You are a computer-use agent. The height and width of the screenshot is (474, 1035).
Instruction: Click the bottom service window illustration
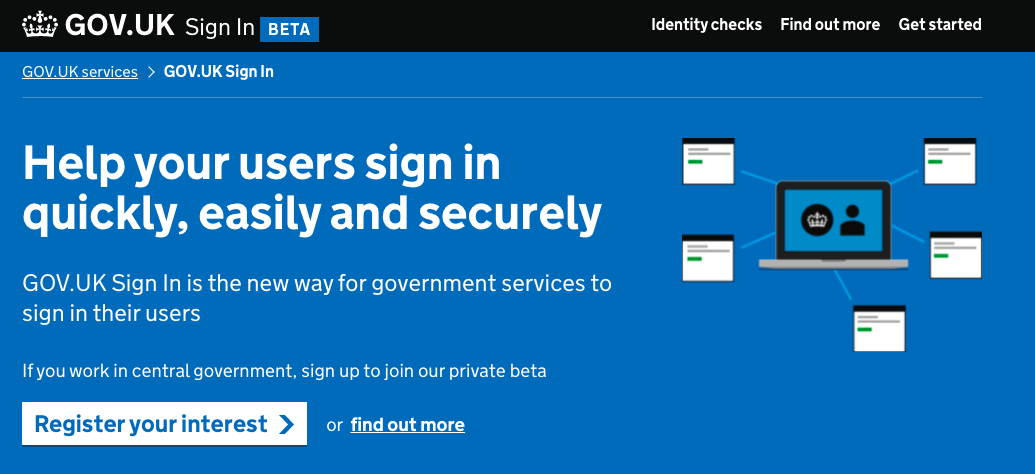[879, 328]
